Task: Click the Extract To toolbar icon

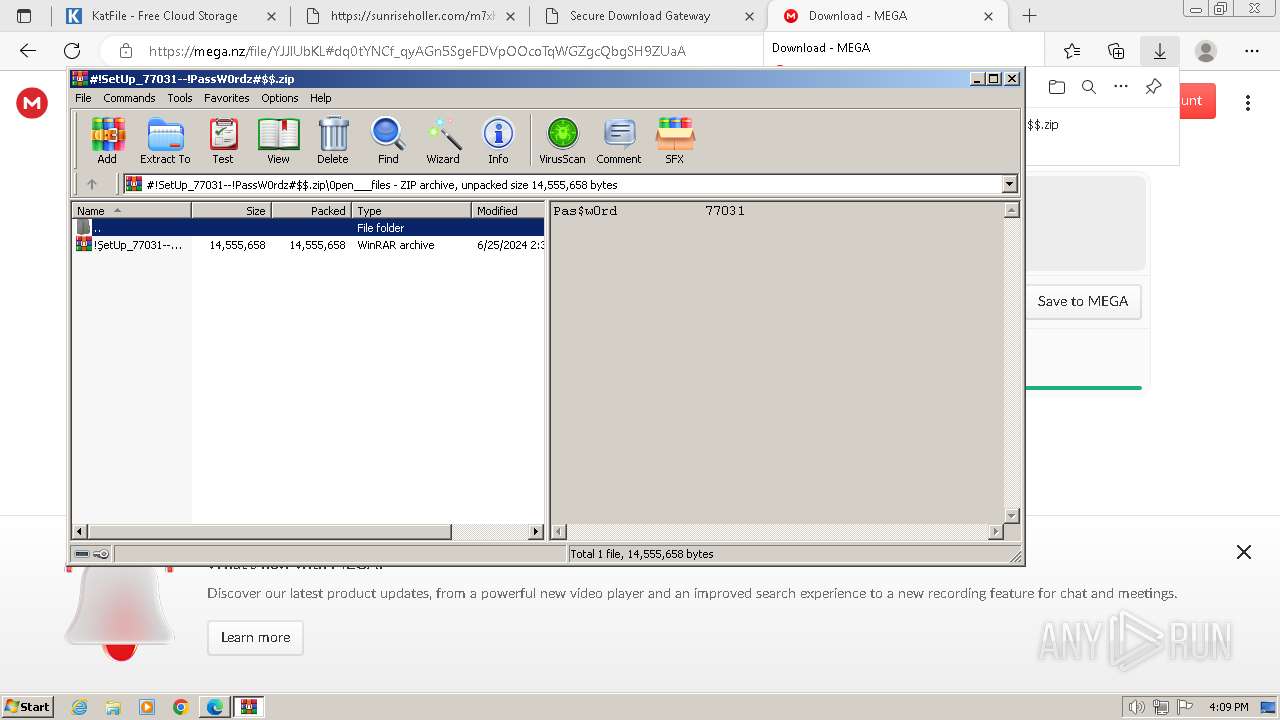Action: [165, 140]
